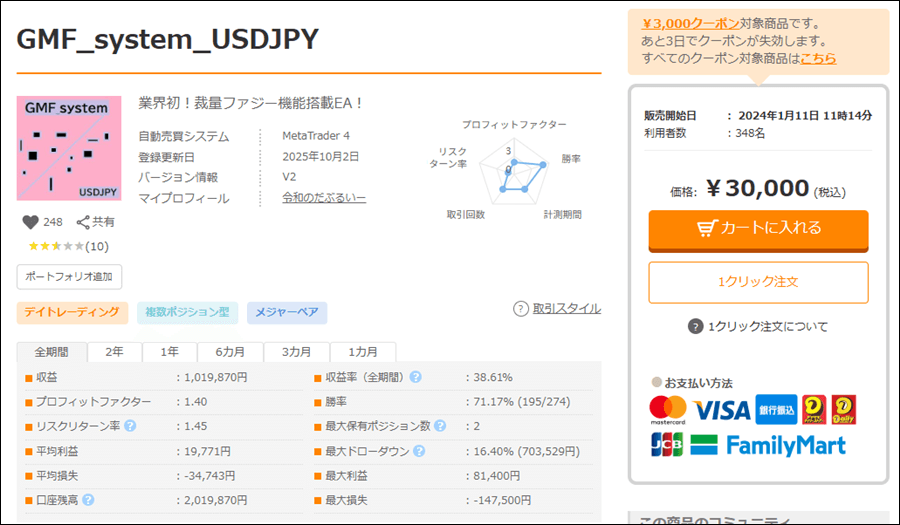Switch to the 1カ月 period tab
This screenshot has height=525, width=900.
[x=363, y=352]
